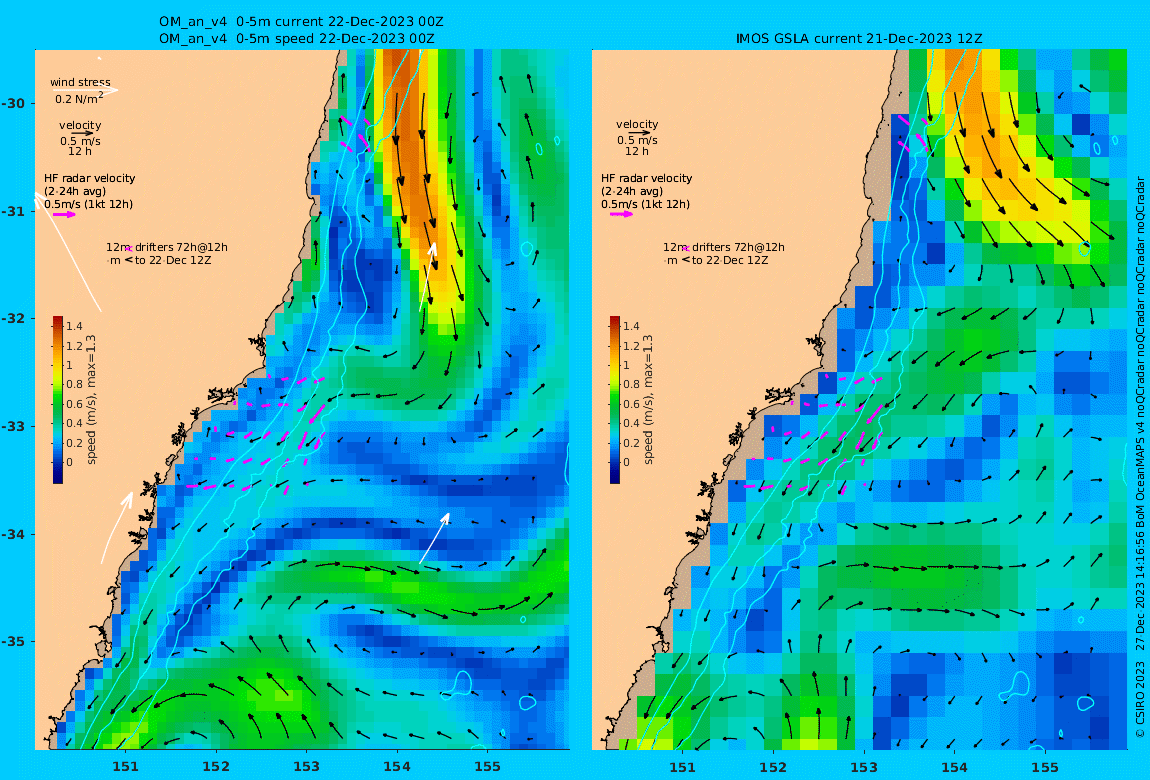
Task: Click 'speed (m/s), max=1.3' label in OM_an_v4 map
Action: (91, 400)
